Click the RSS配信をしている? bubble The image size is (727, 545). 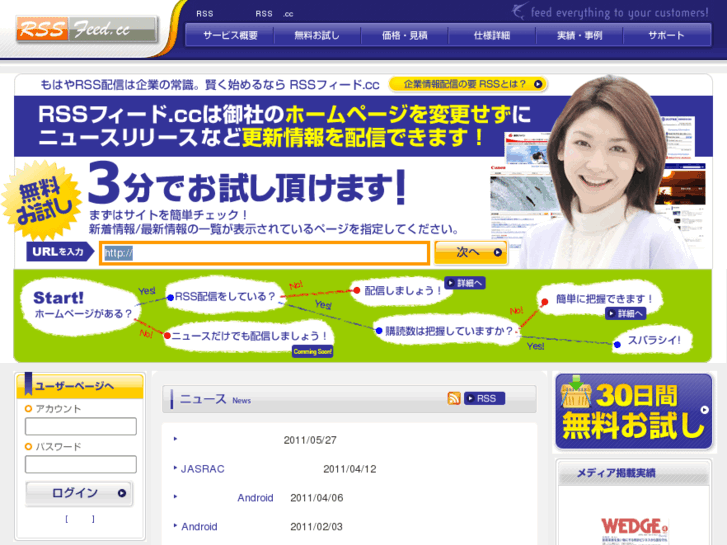coord(225,296)
